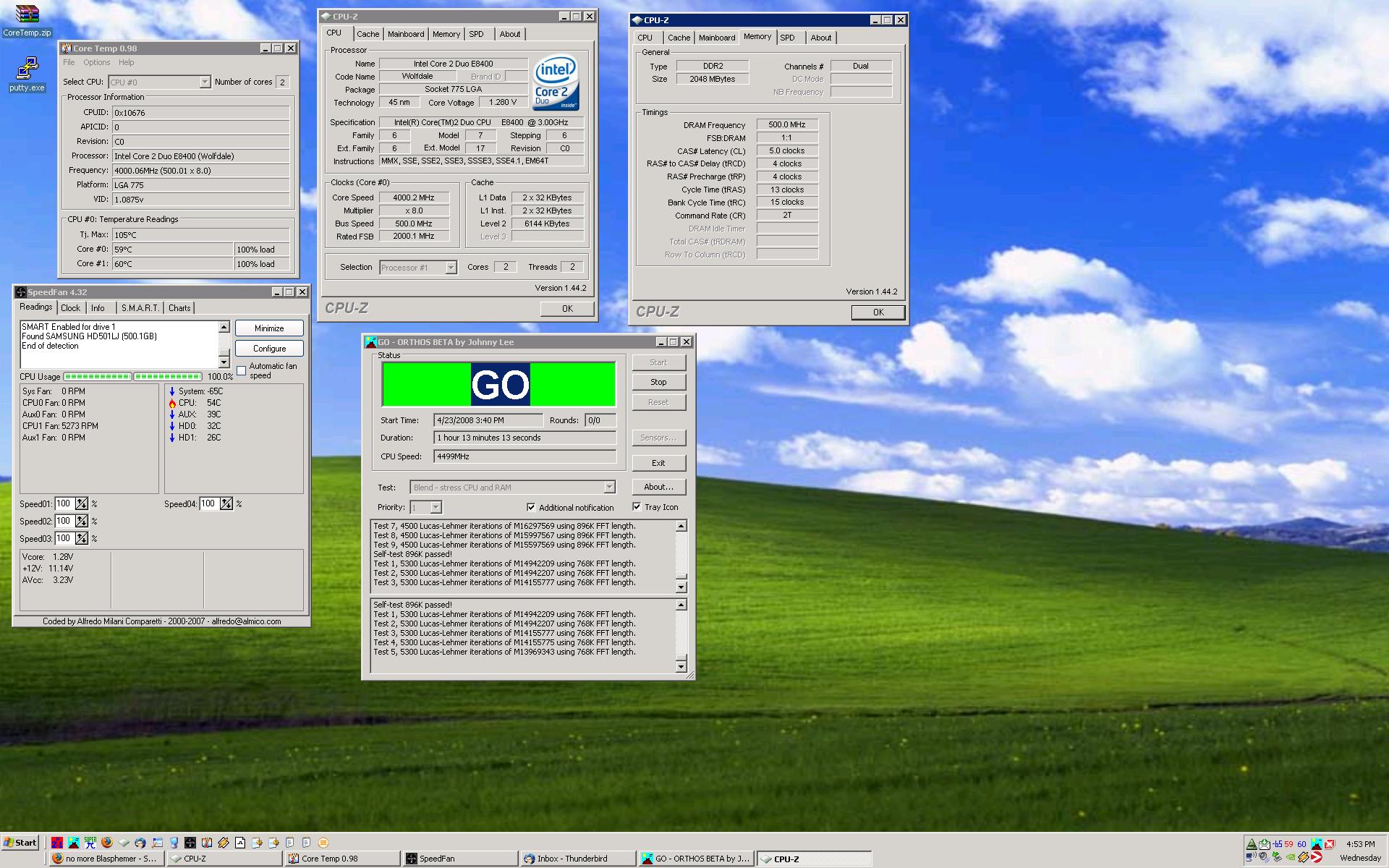Click the -65 SpeedFan temperature tray readout
The width and height of the screenshot is (1389, 868).
tap(1278, 844)
